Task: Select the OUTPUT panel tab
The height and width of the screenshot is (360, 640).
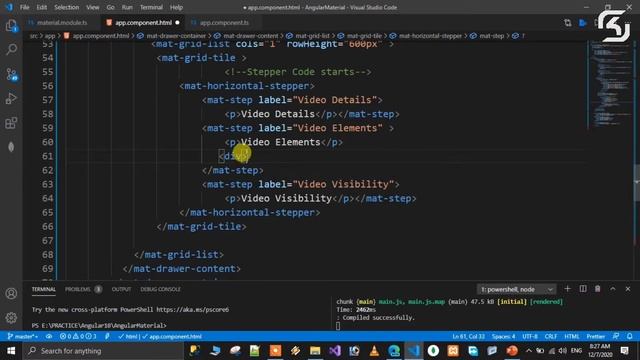Action: [121, 289]
